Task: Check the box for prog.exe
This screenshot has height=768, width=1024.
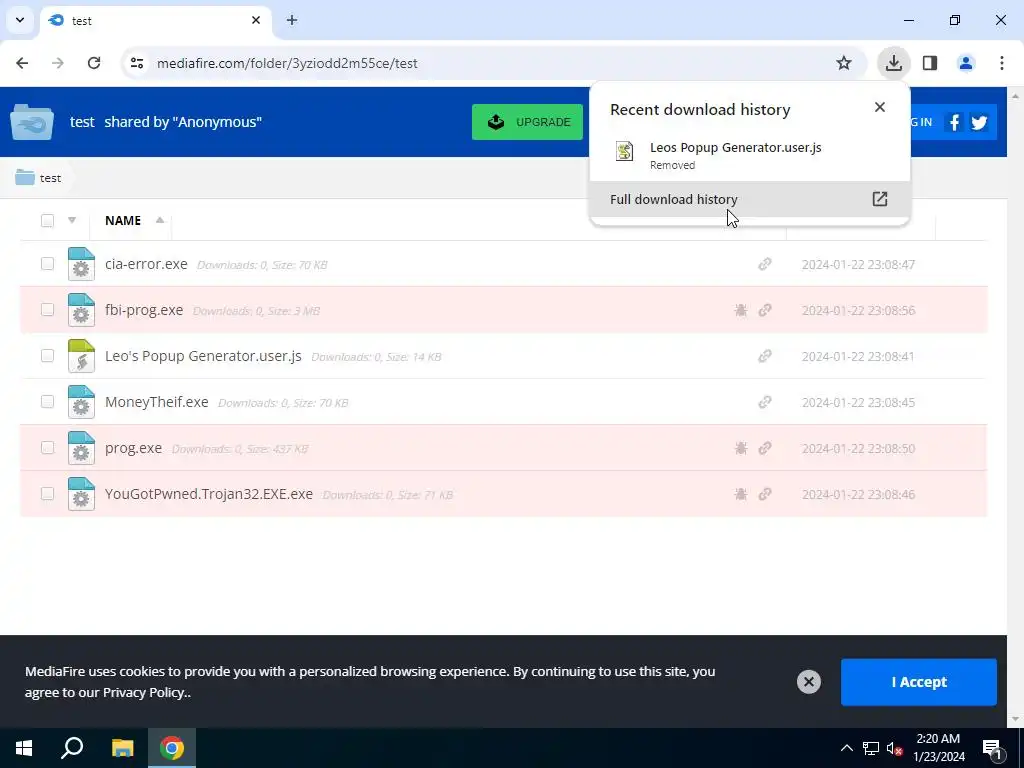Action: click(47, 447)
